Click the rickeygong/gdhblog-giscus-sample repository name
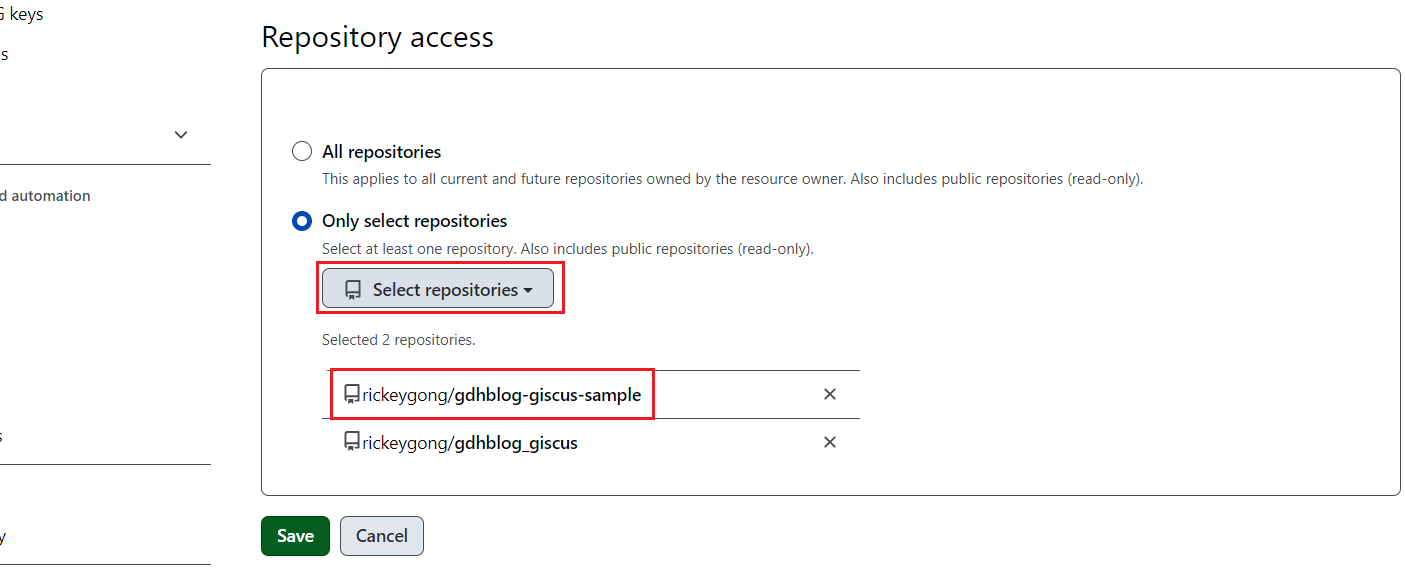The width and height of the screenshot is (1405, 579). pos(501,395)
